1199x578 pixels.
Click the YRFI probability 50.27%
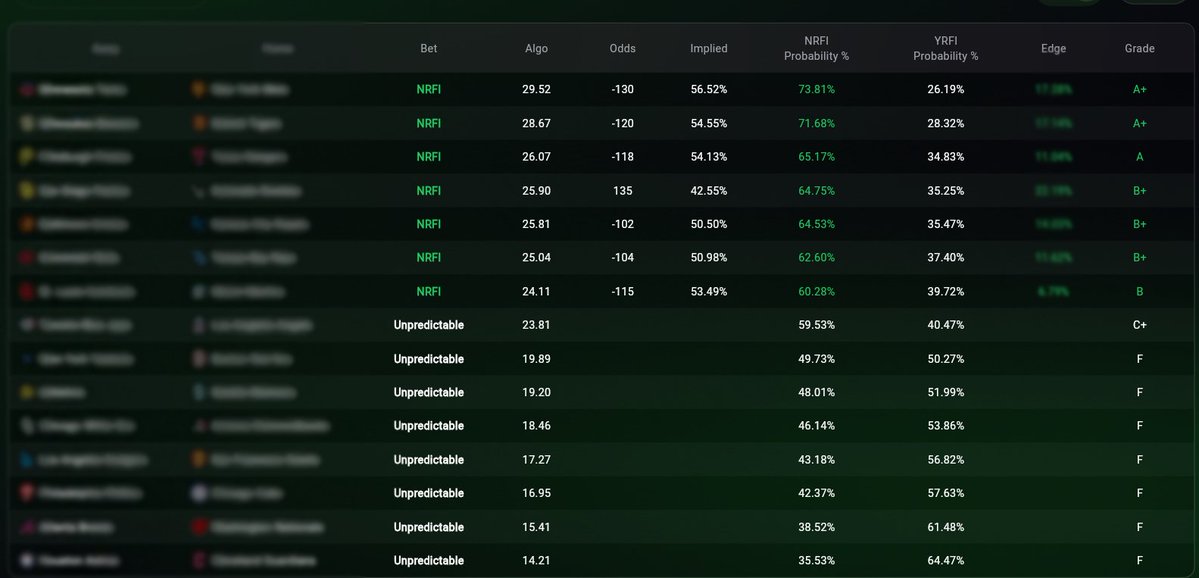(945, 359)
